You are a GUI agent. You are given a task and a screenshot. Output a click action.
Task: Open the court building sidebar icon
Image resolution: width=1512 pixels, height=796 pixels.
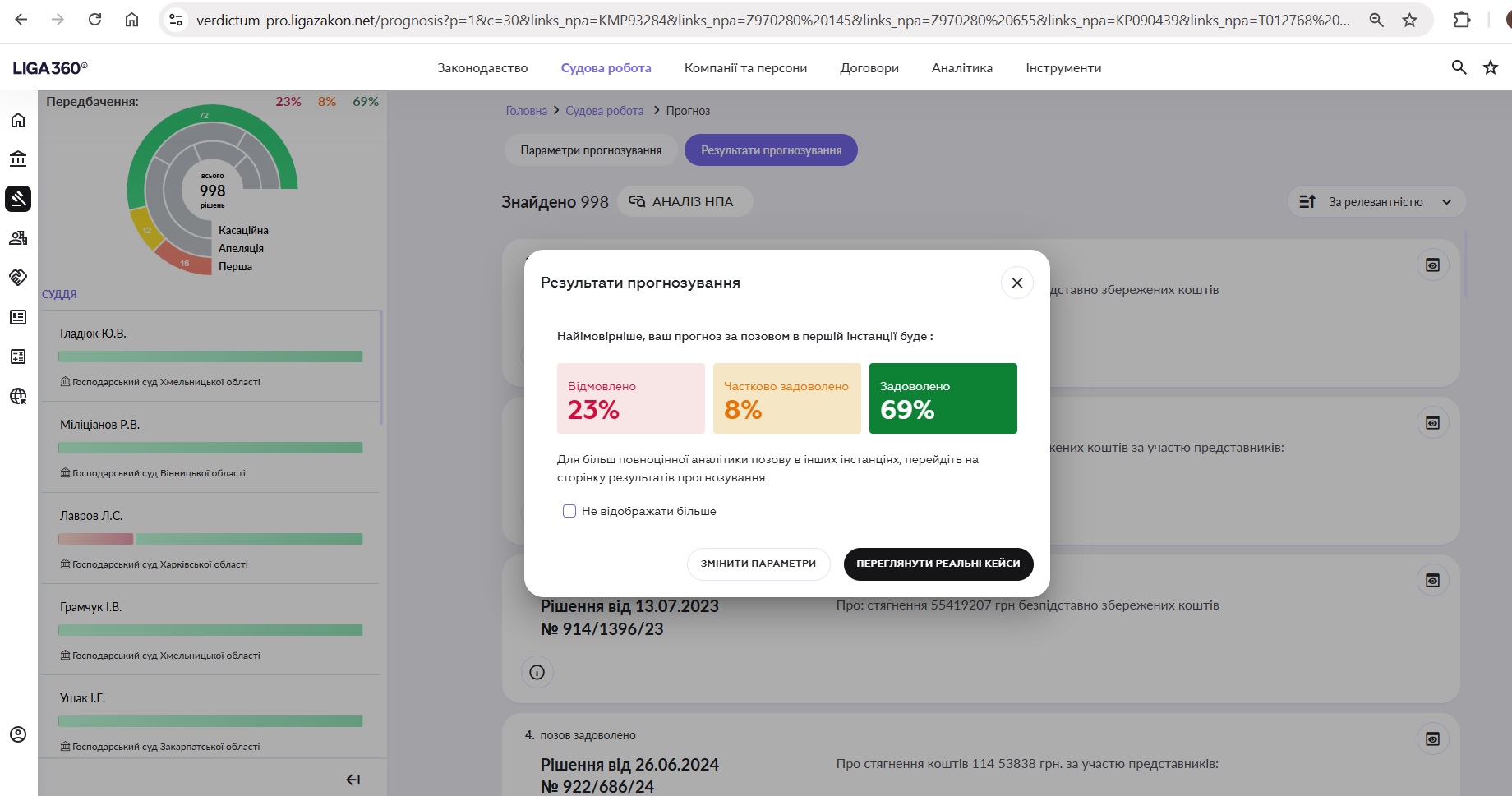[18, 159]
